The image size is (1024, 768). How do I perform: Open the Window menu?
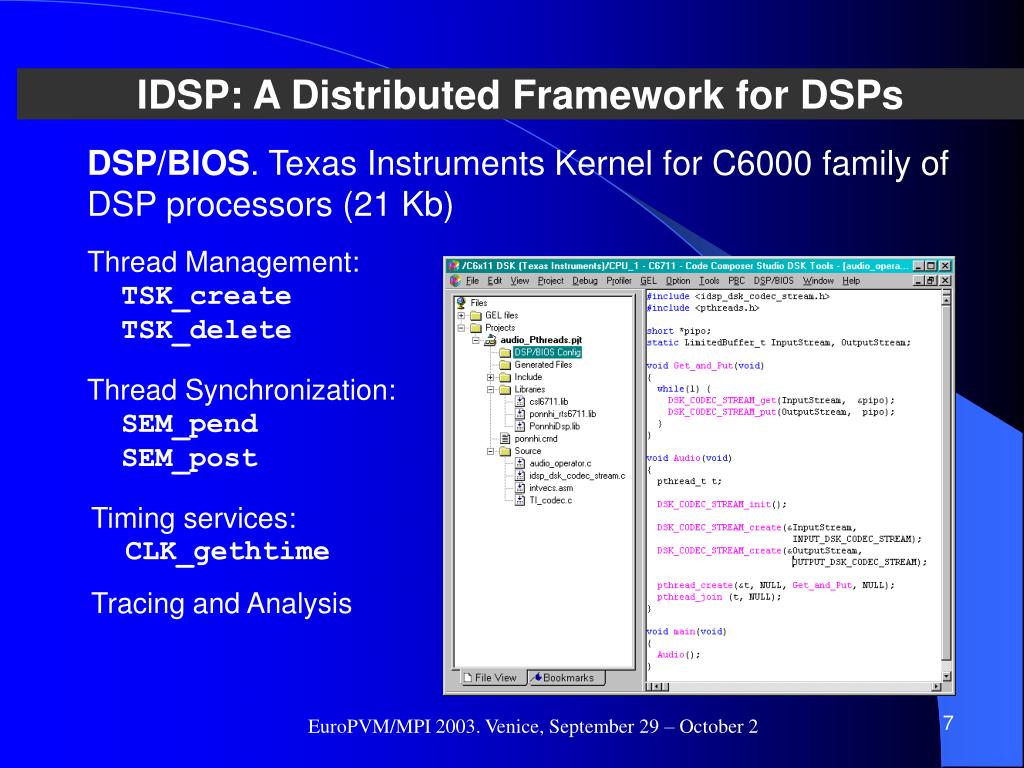(818, 281)
